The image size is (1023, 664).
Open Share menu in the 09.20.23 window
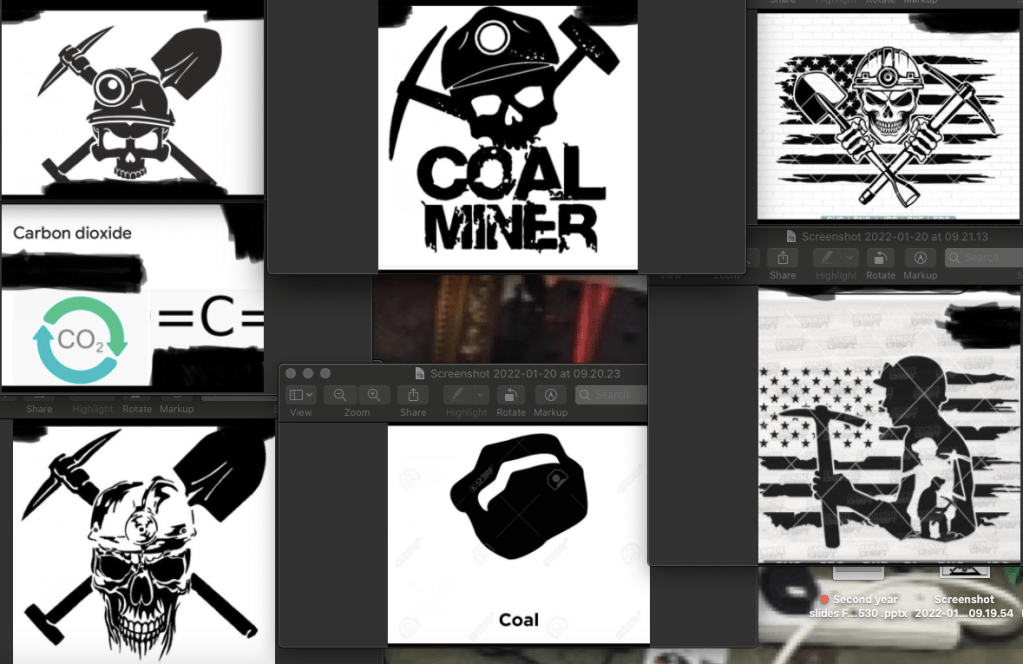point(413,395)
